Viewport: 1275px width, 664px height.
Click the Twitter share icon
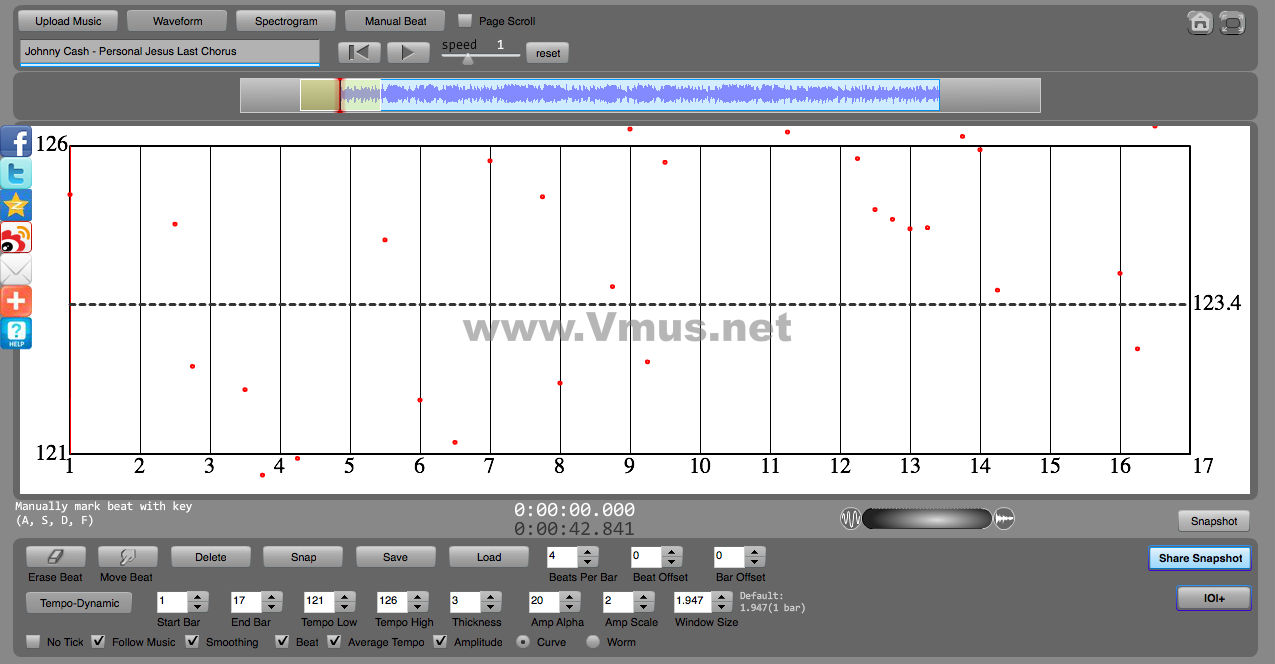pos(16,173)
